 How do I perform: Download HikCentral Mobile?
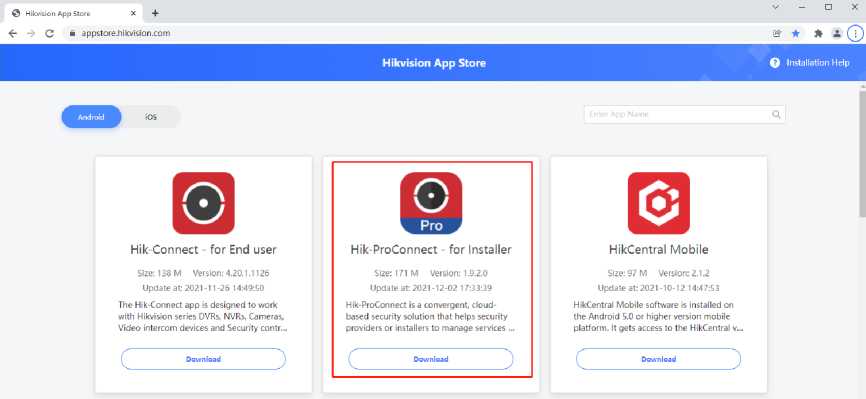click(x=658, y=359)
